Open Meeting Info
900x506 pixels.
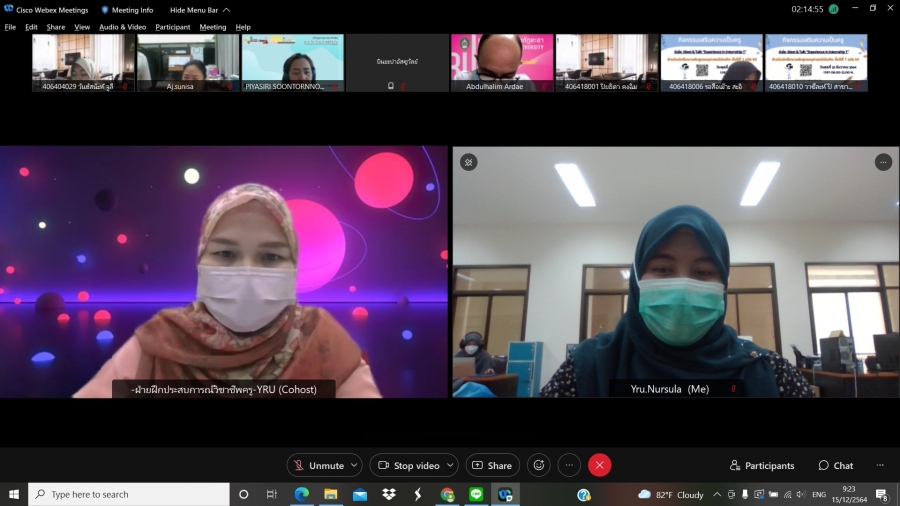coord(127,10)
